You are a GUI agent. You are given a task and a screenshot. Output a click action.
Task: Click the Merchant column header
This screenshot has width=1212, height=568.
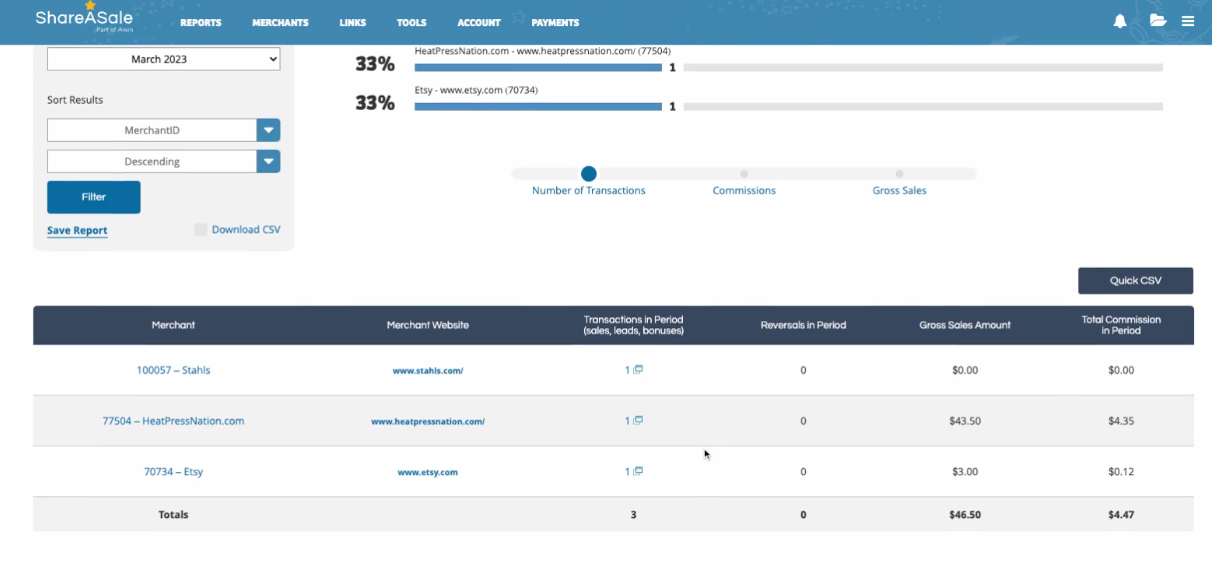(173, 325)
